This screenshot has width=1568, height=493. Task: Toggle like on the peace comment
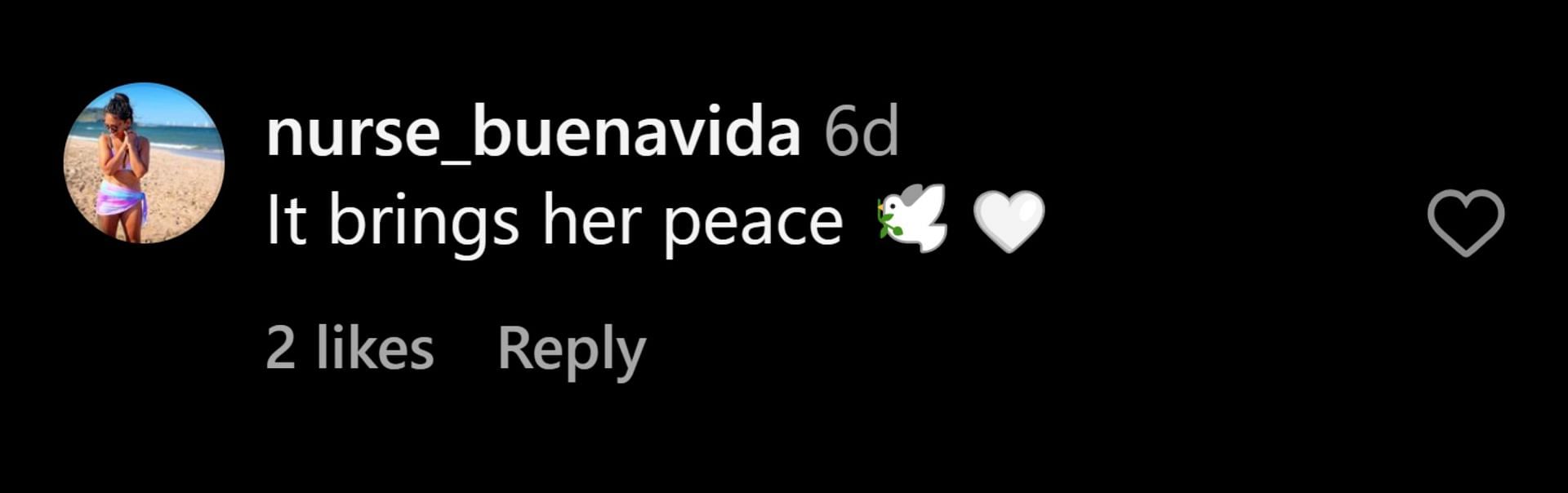coord(1466,223)
